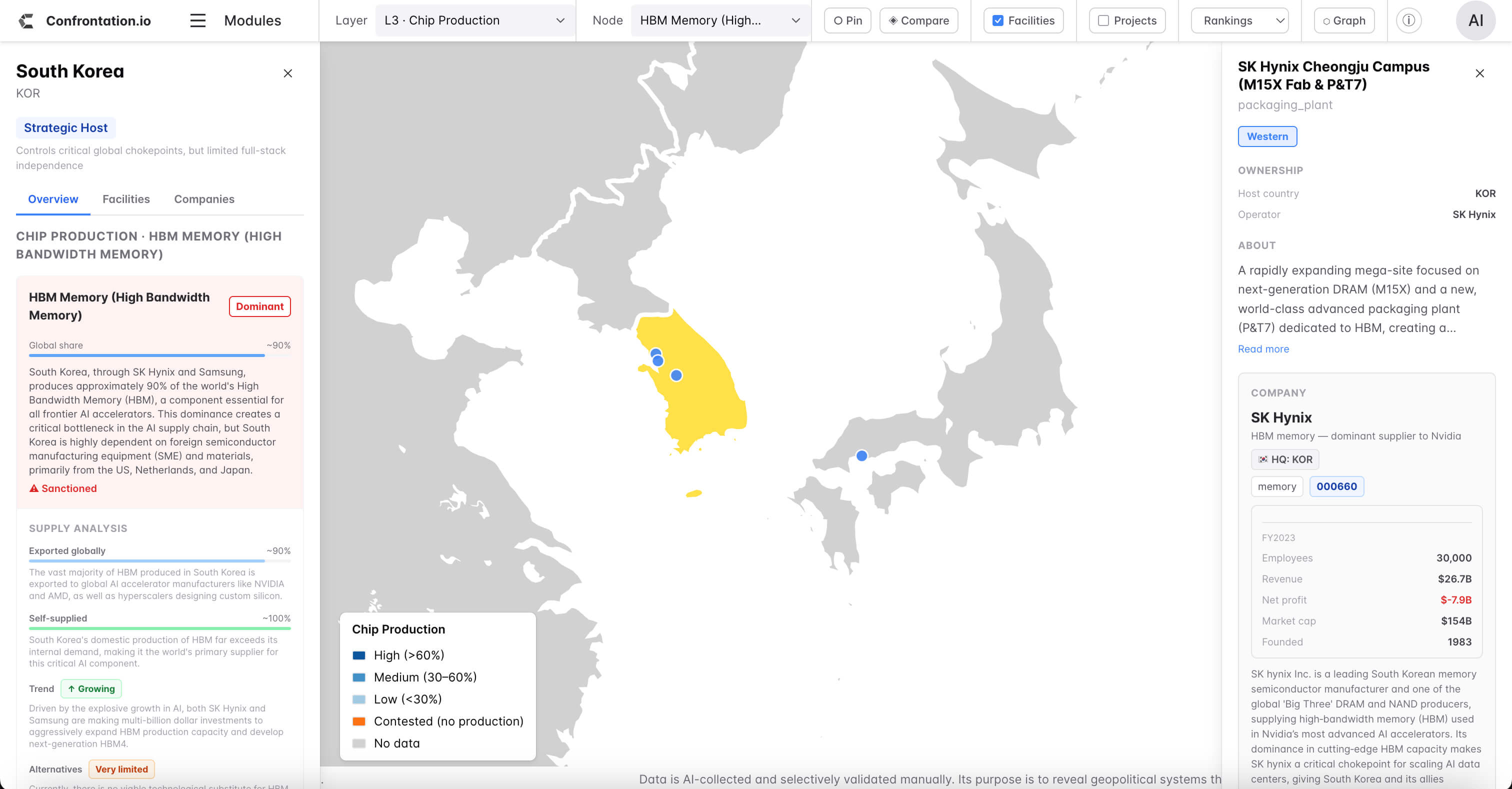The height and width of the screenshot is (789, 1512).
Task: Click the Compare button
Action: [x=918, y=20]
